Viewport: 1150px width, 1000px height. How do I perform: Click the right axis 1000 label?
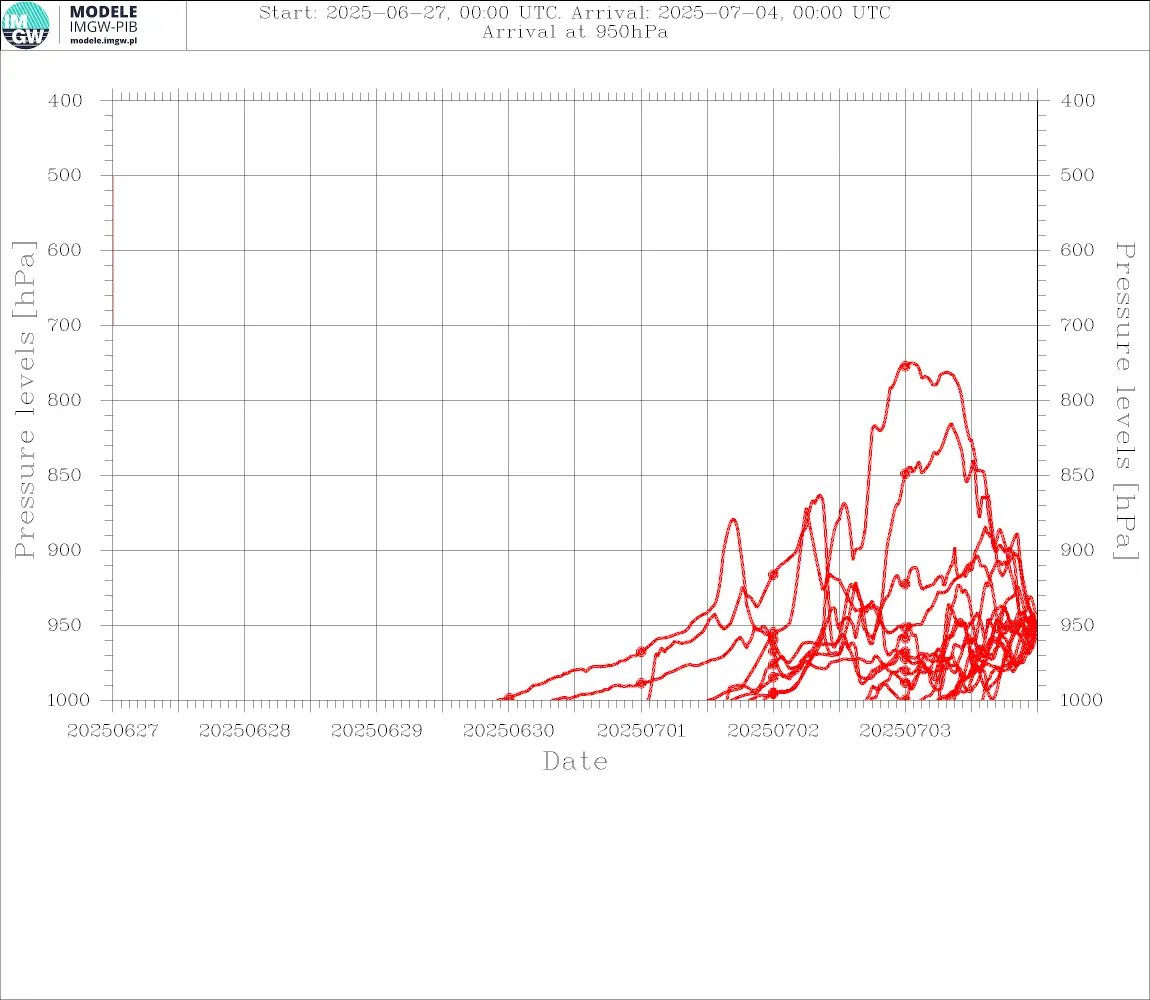click(1081, 700)
